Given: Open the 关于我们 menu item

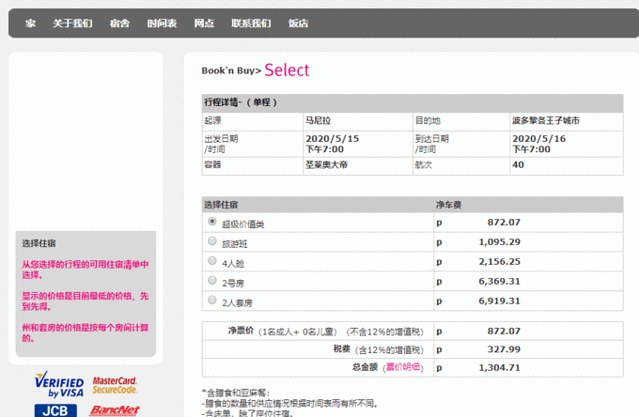Looking at the screenshot, I should click(73, 23).
